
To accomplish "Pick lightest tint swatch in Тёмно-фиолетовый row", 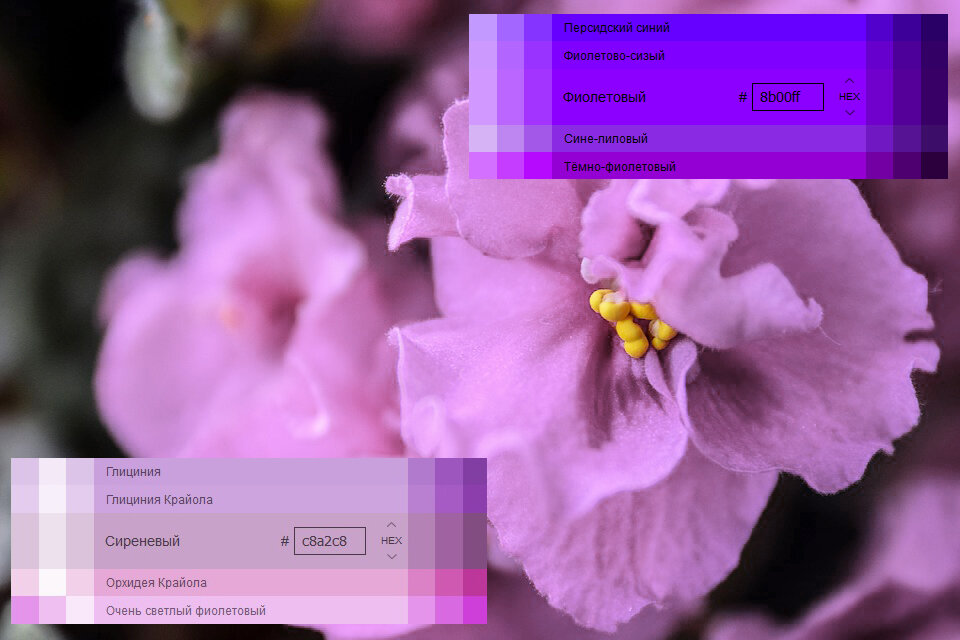I will coord(483,167).
